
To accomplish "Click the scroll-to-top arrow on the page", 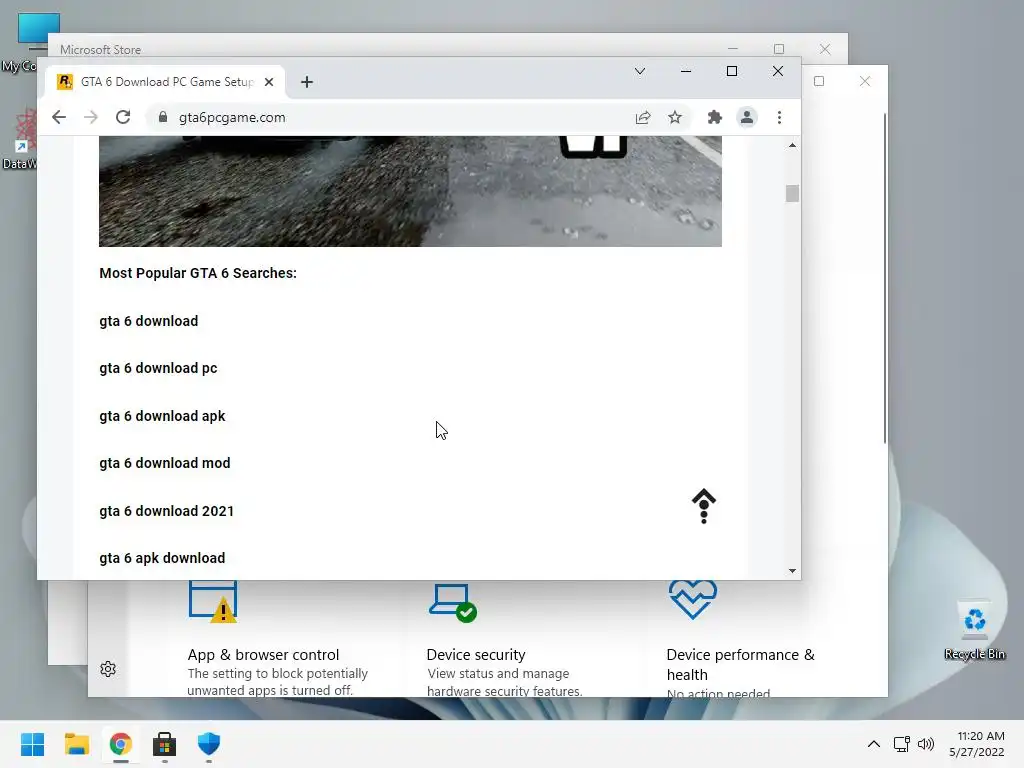I will click(x=703, y=506).
